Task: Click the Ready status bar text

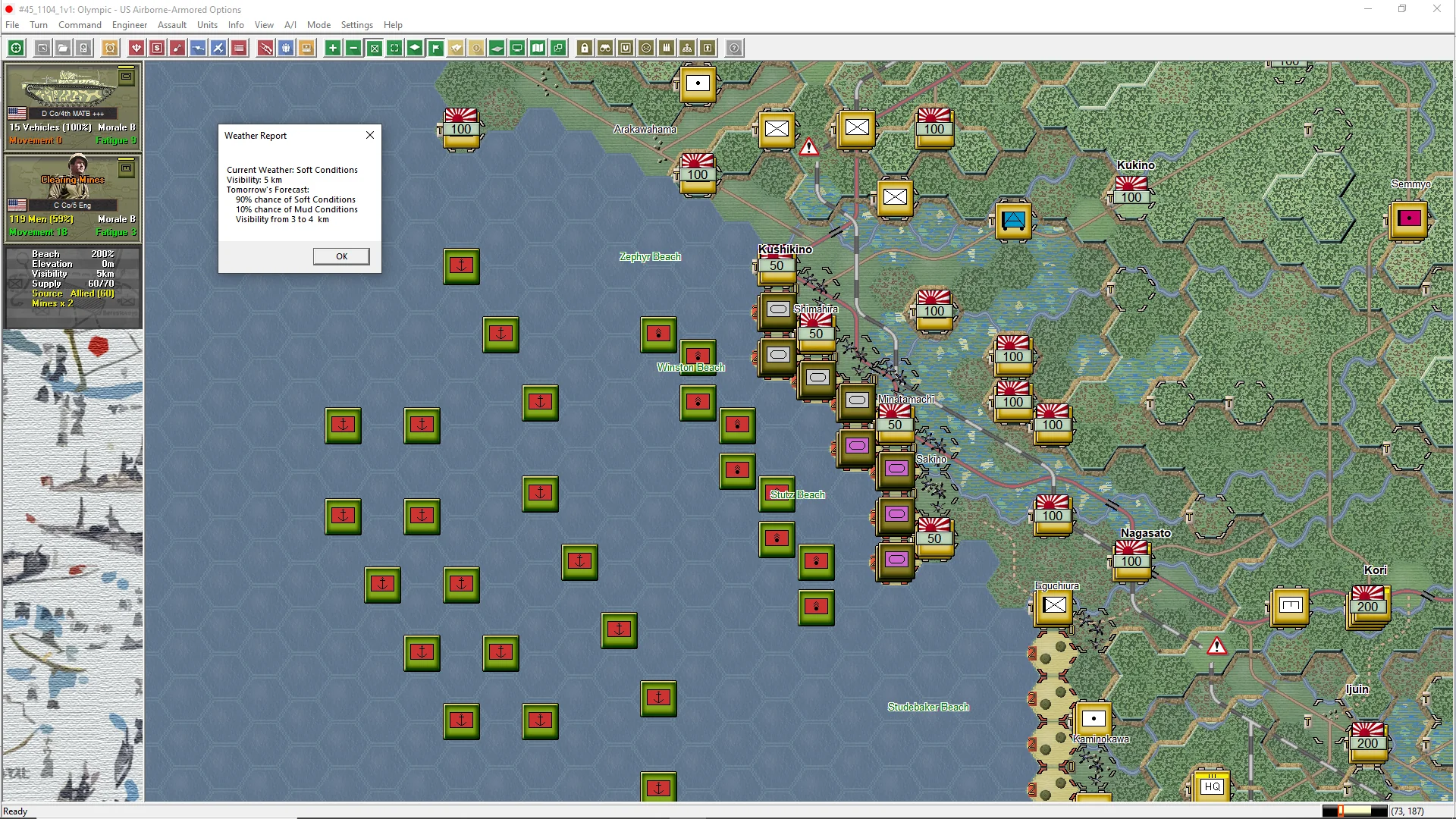Action: [15, 811]
